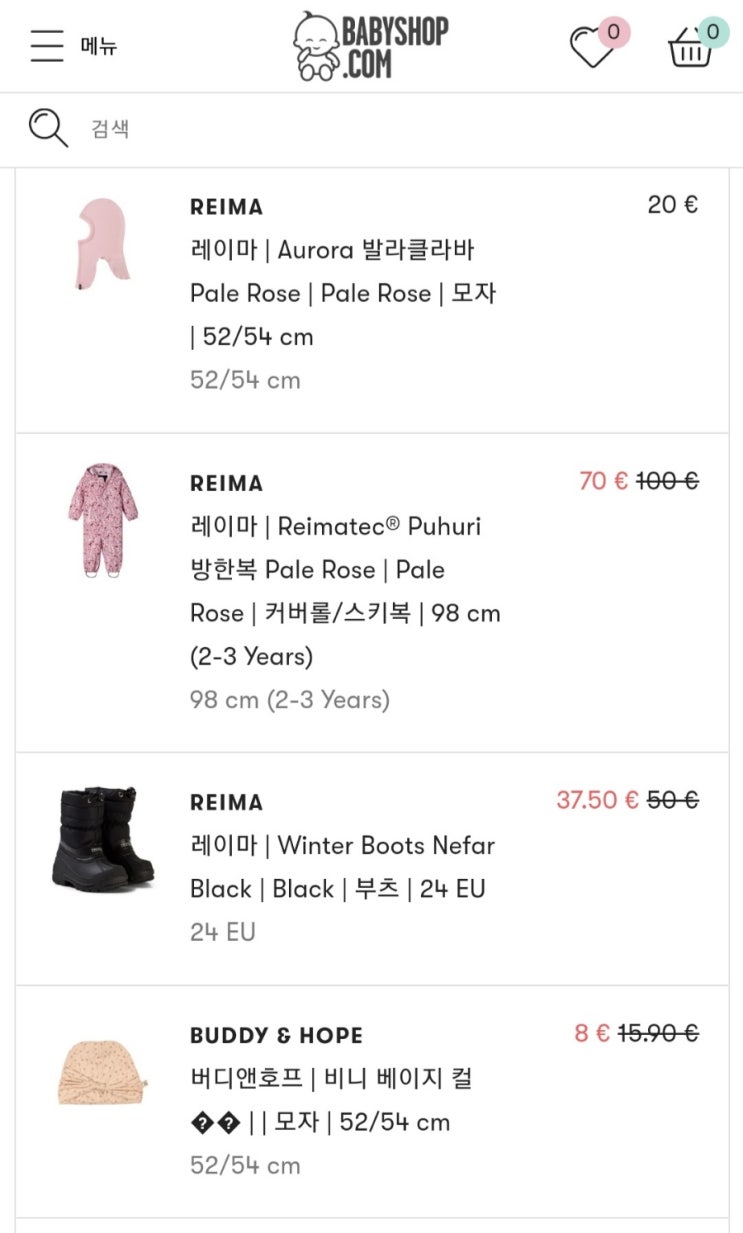743x1233 pixels.
Task: Open the shopping basket icon
Action: click(x=690, y=48)
